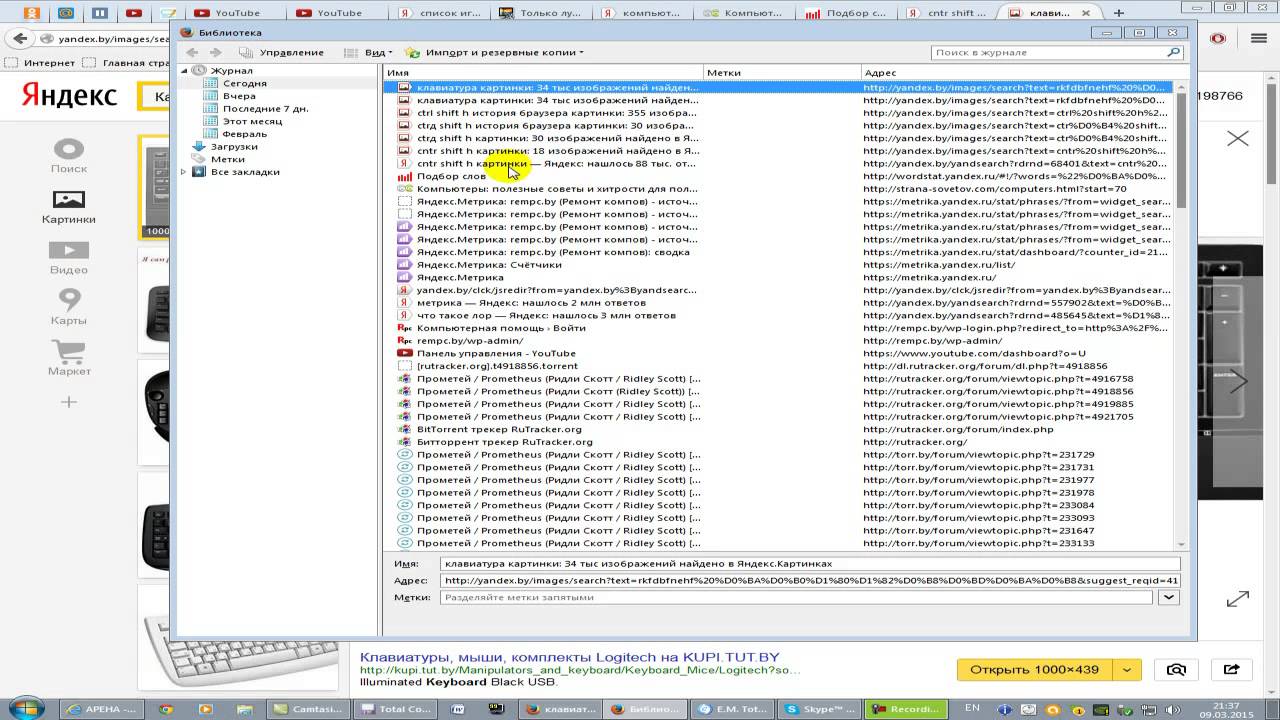Click the history list vertical scrollbar
The height and width of the screenshot is (720, 1280).
coord(1182,314)
